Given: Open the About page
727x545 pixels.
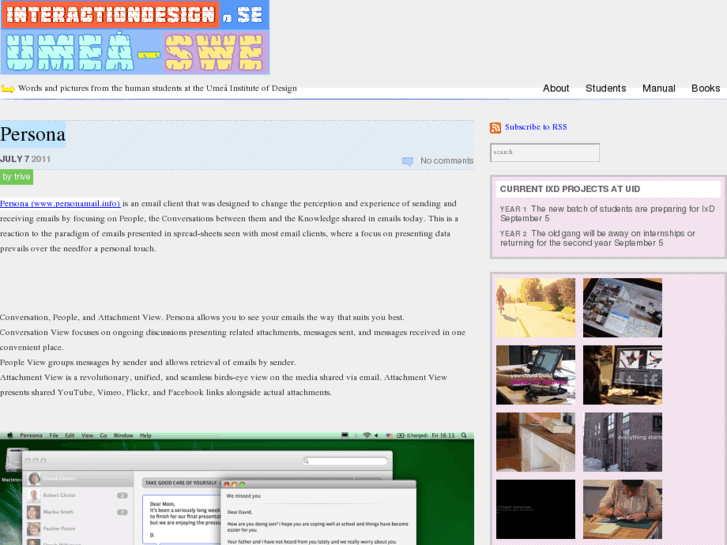Looking at the screenshot, I should click(x=555, y=88).
